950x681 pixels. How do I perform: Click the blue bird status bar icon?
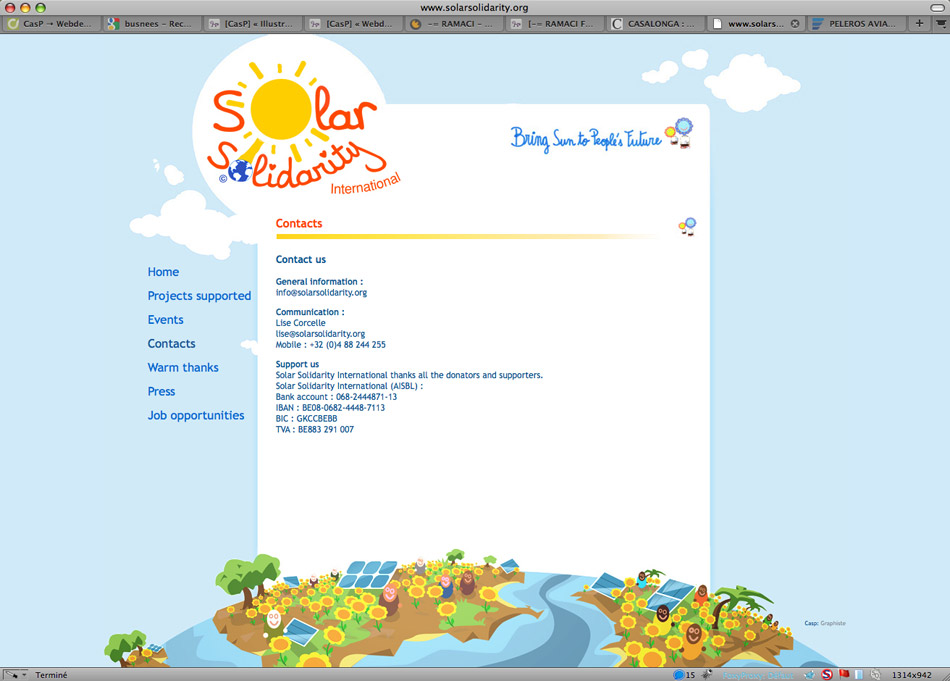point(809,675)
